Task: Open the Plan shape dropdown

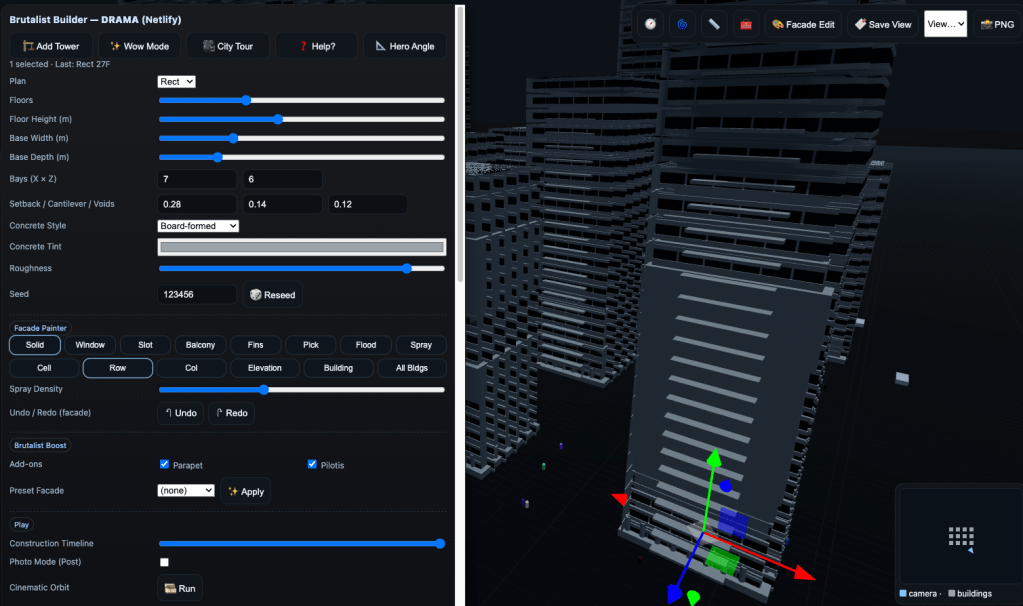Action: 176,81
